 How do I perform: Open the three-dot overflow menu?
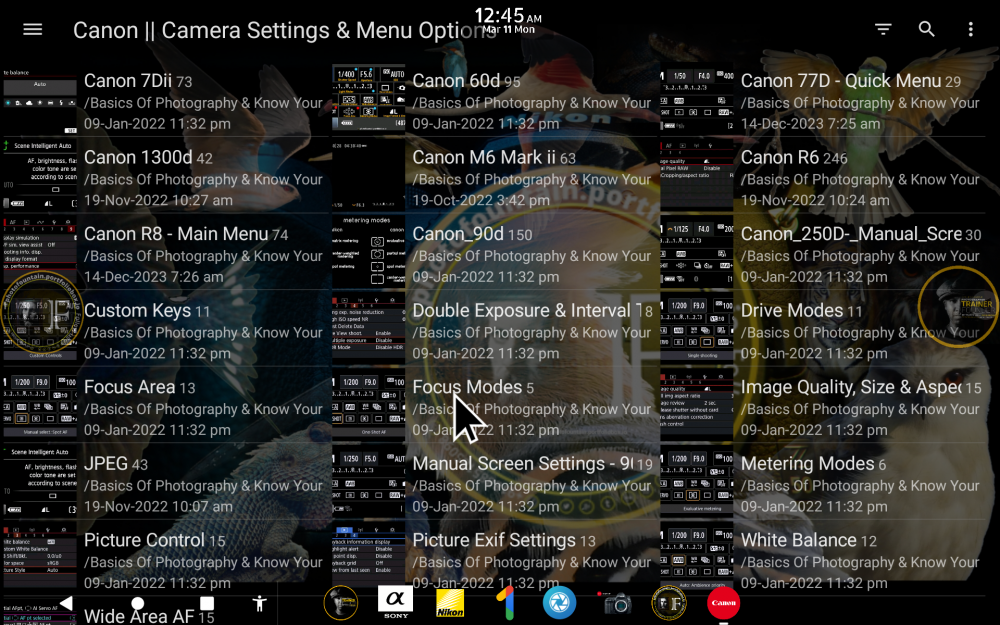(970, 29)
